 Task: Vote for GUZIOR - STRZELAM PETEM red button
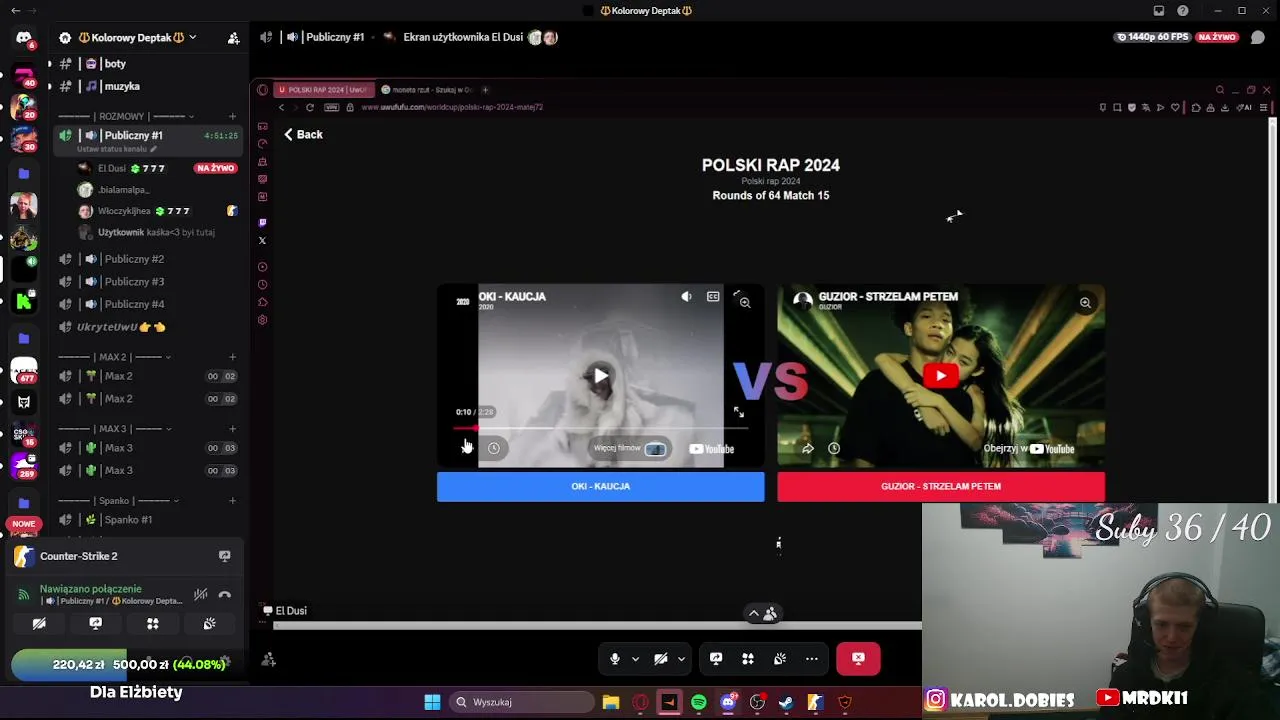click(x=941, y=486)
